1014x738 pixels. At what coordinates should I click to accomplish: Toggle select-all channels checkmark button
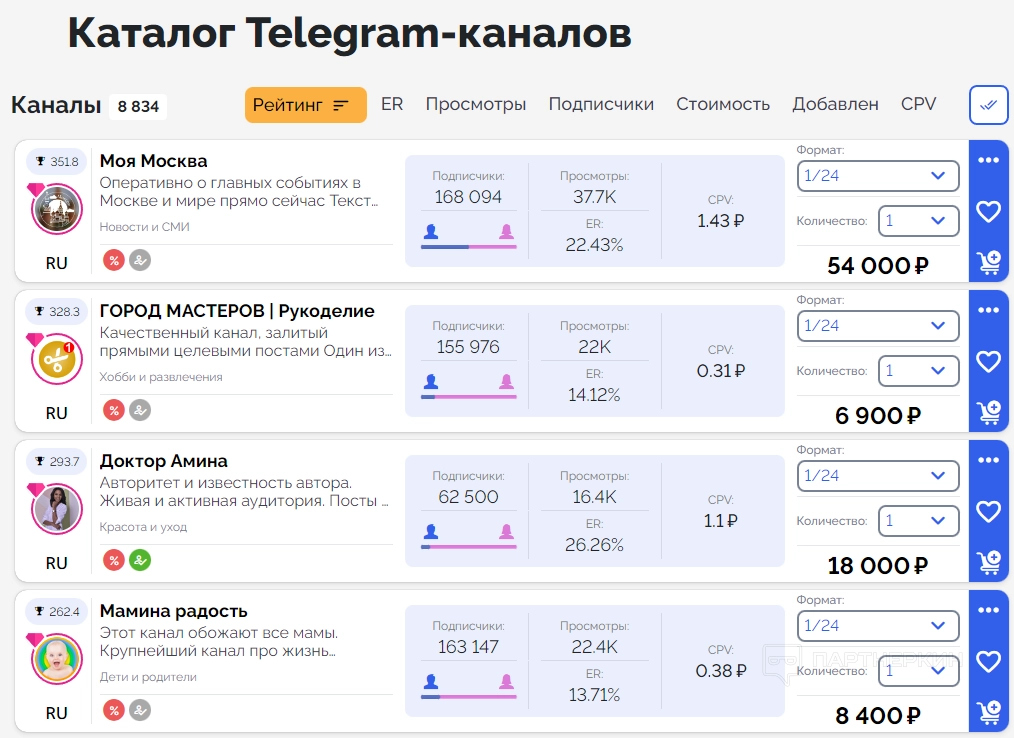(988, 105)
